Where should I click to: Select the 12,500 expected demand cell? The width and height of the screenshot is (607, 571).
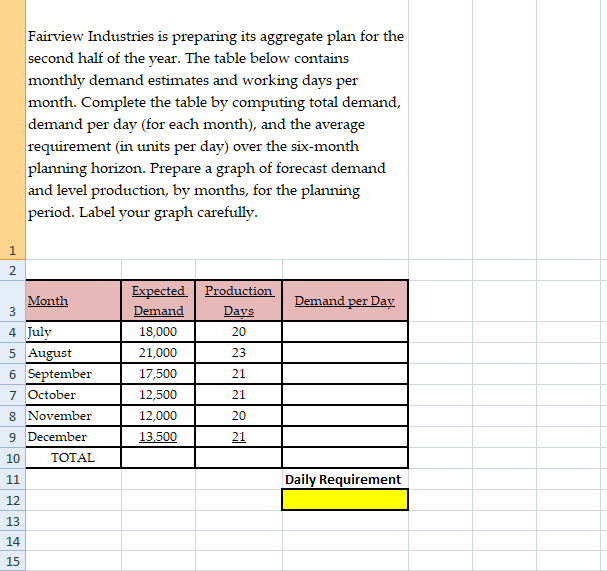tap(158, 394)
